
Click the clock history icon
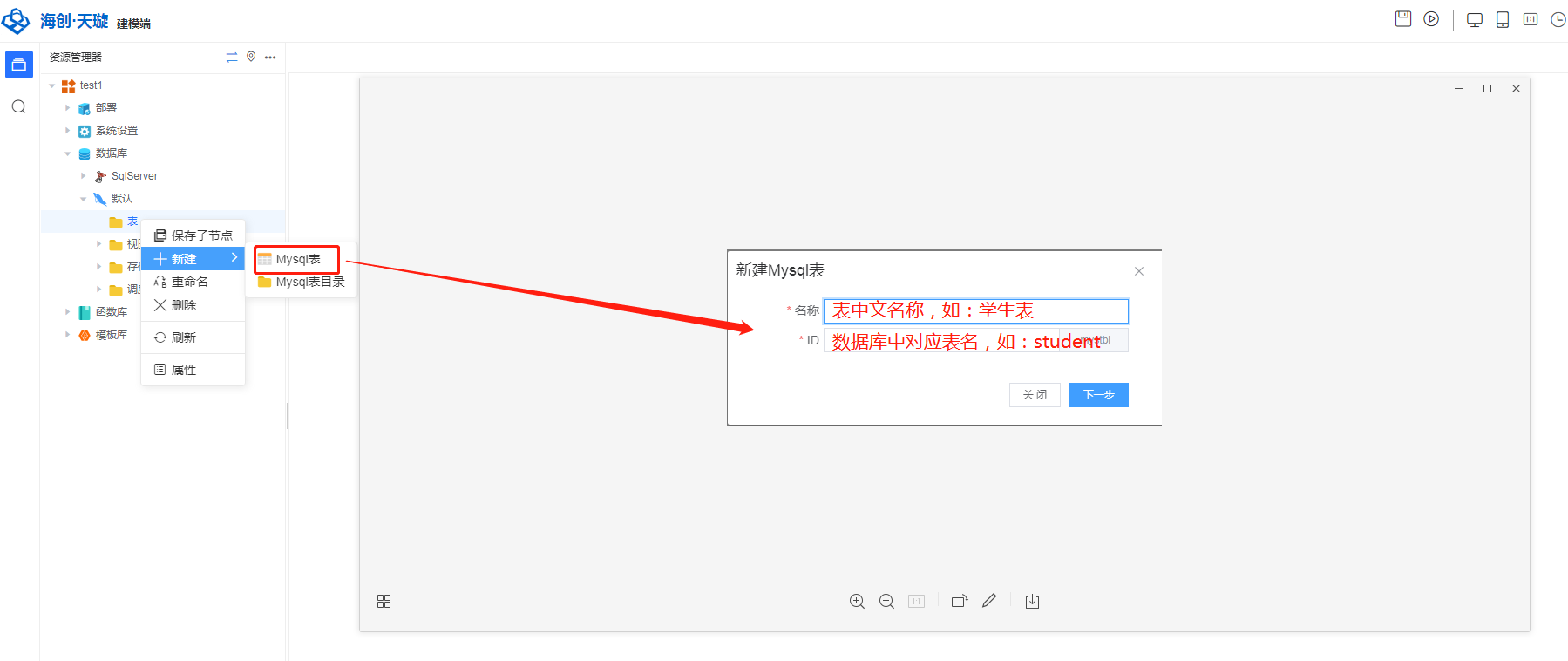1558,20
